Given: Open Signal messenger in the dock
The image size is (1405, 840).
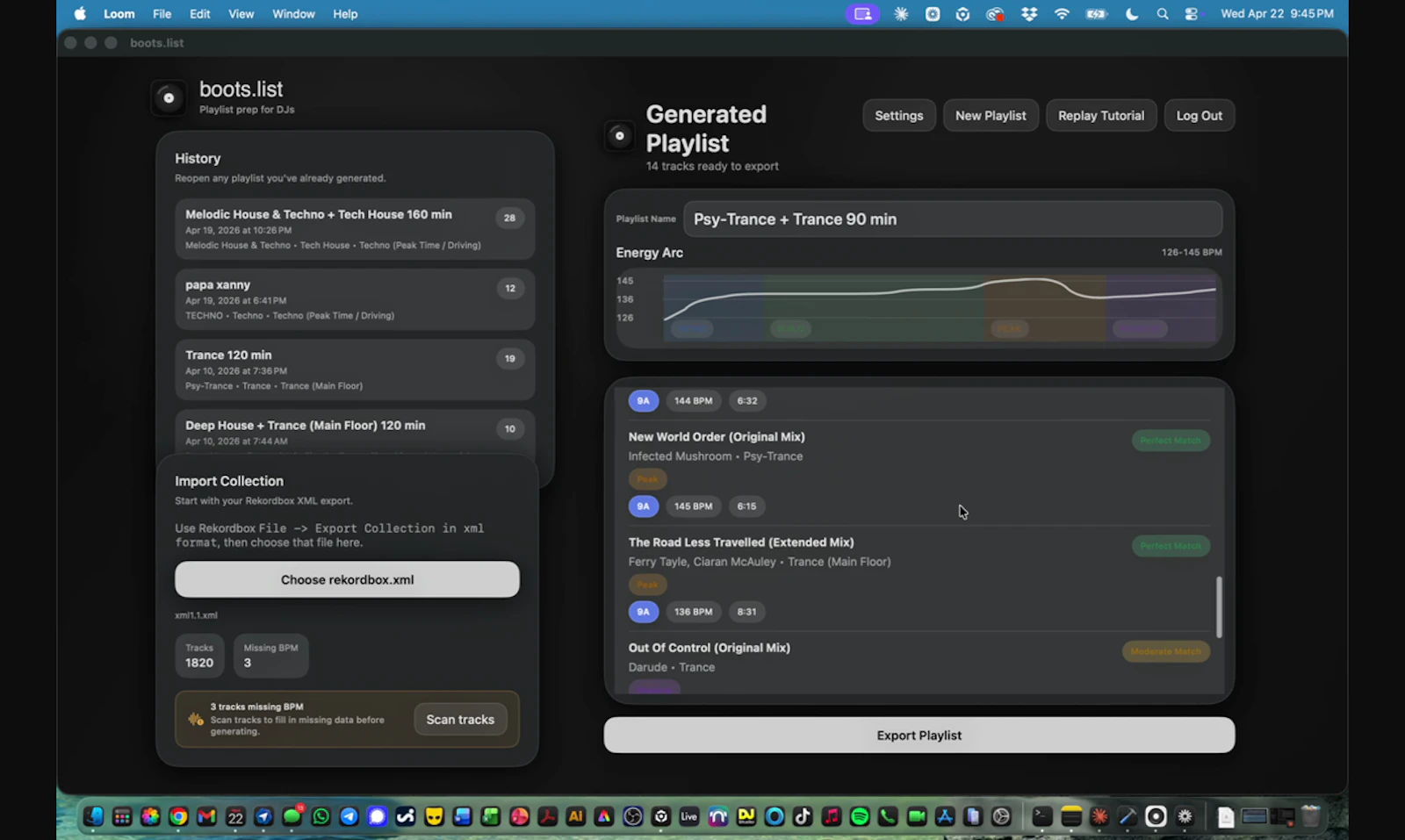Looking at the screenshot, I should (x=377, y=817).
